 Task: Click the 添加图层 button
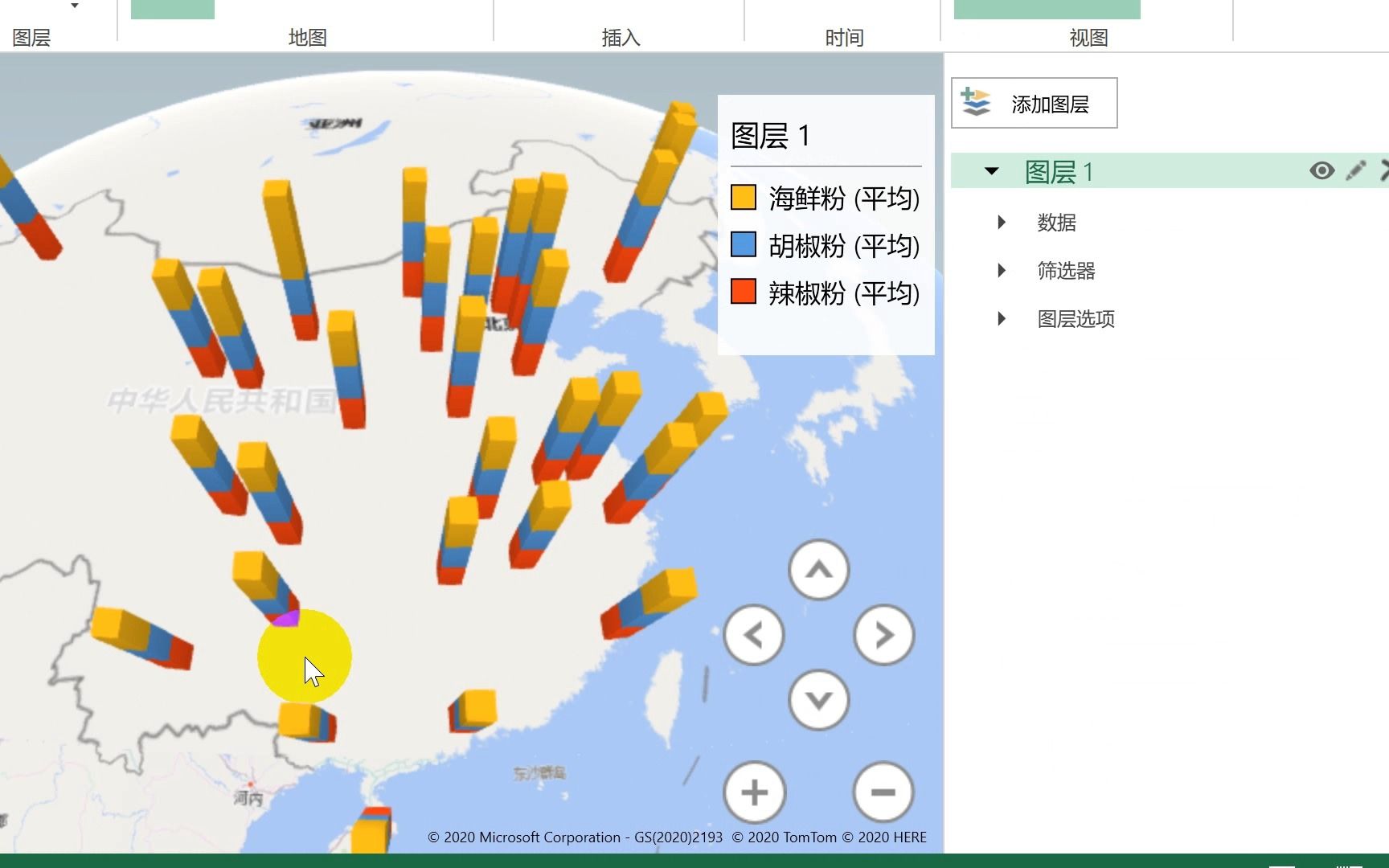pyautogui.click(x=1034, y=103)
